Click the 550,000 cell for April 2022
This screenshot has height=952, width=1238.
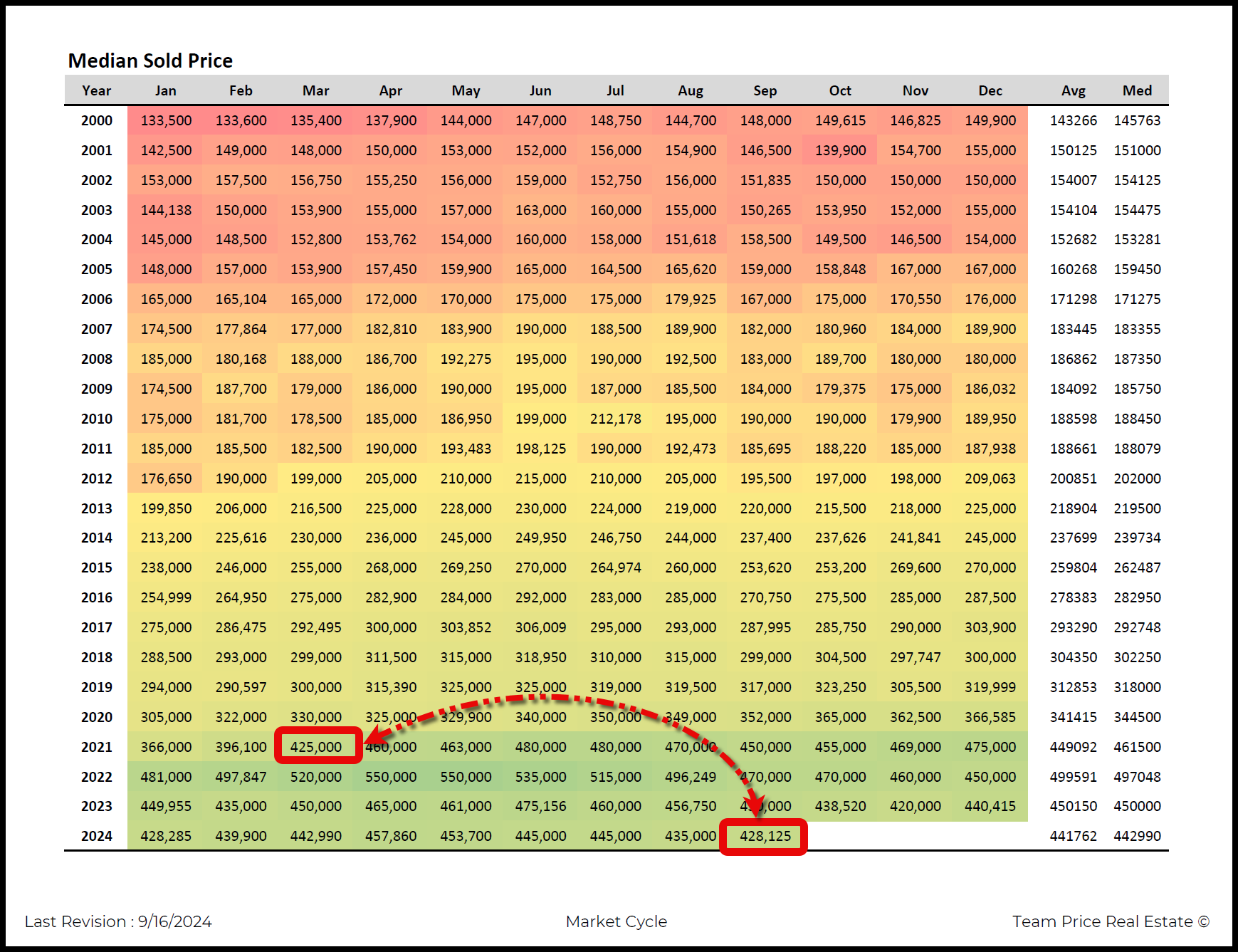click(x=391, y=777)
